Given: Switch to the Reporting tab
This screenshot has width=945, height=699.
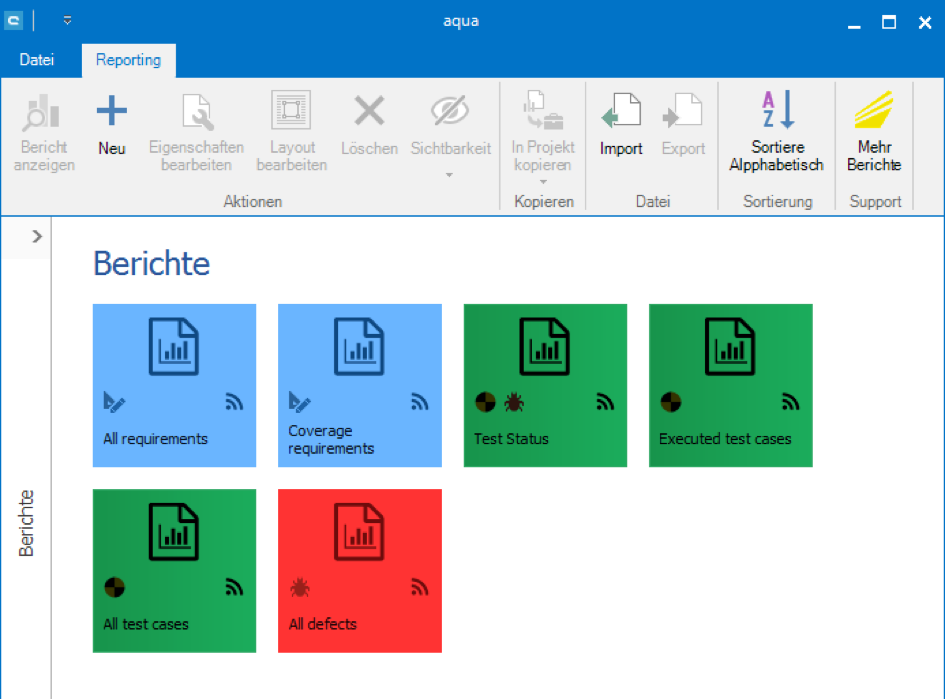Looking at the screenshot, I should click(128, 60).
